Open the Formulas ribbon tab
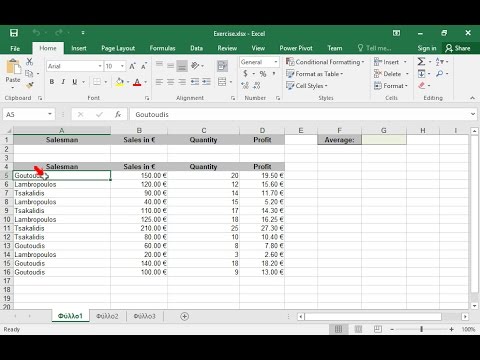 [x=162, y=48]
